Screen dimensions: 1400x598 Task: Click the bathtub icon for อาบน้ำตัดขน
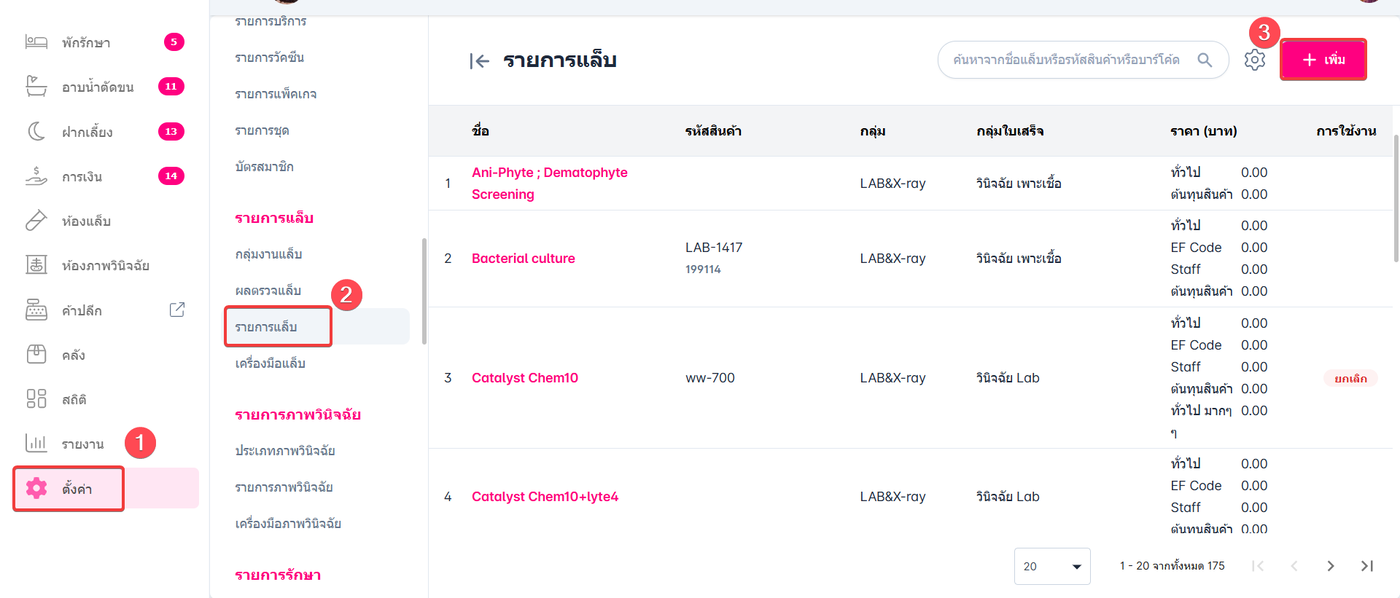point(36,87)
